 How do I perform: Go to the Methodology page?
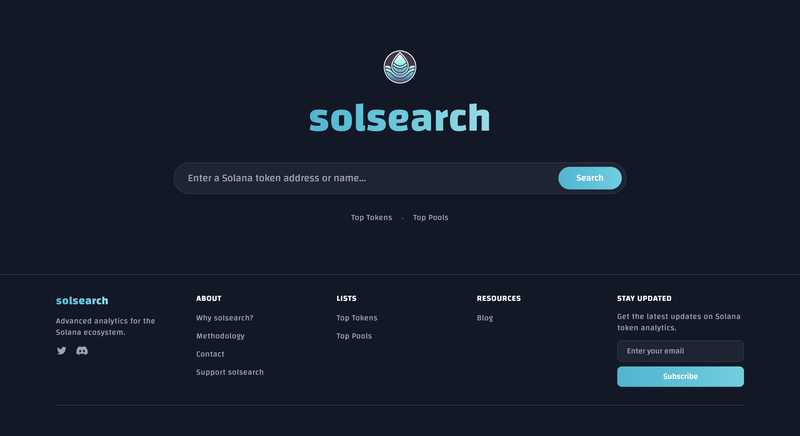click(x=220, y=336)
